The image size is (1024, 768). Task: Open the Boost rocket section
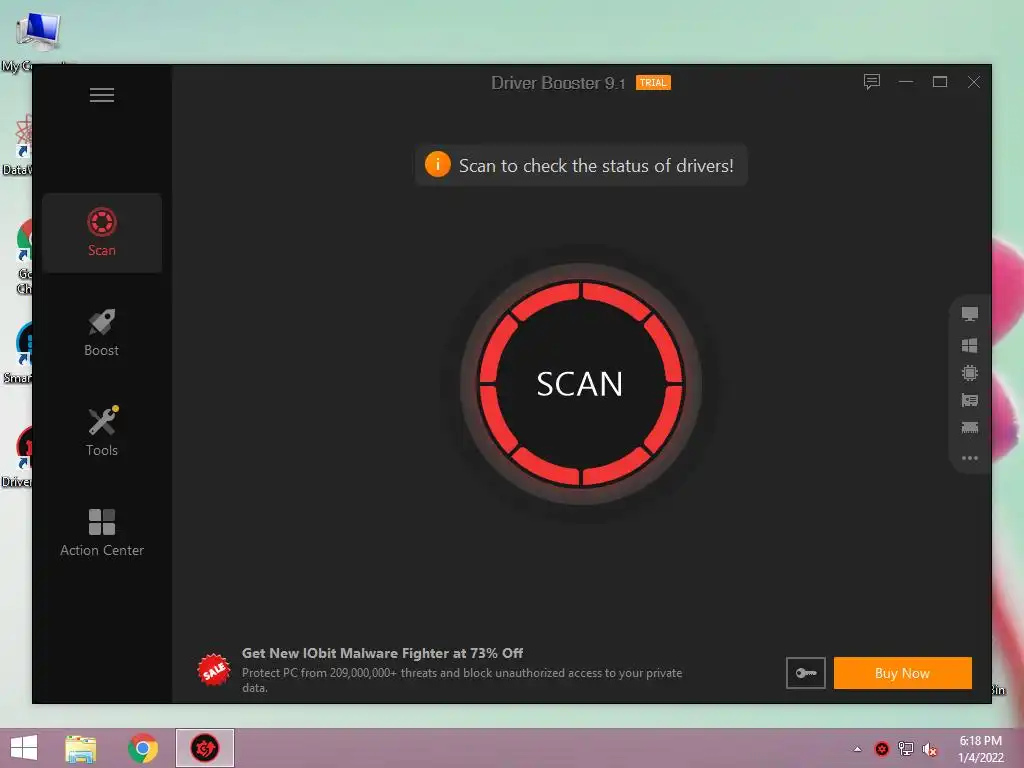[x=102, y=333]
